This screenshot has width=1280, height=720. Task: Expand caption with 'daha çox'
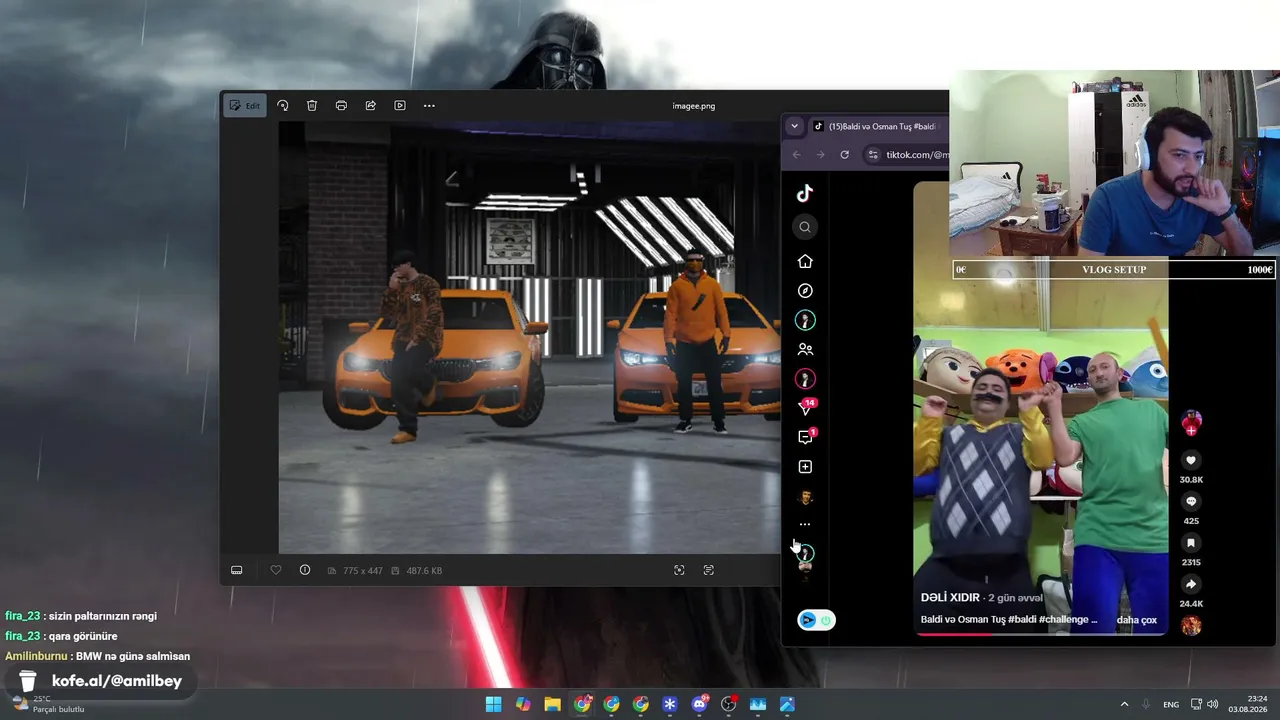click(x=1136, y=620)
